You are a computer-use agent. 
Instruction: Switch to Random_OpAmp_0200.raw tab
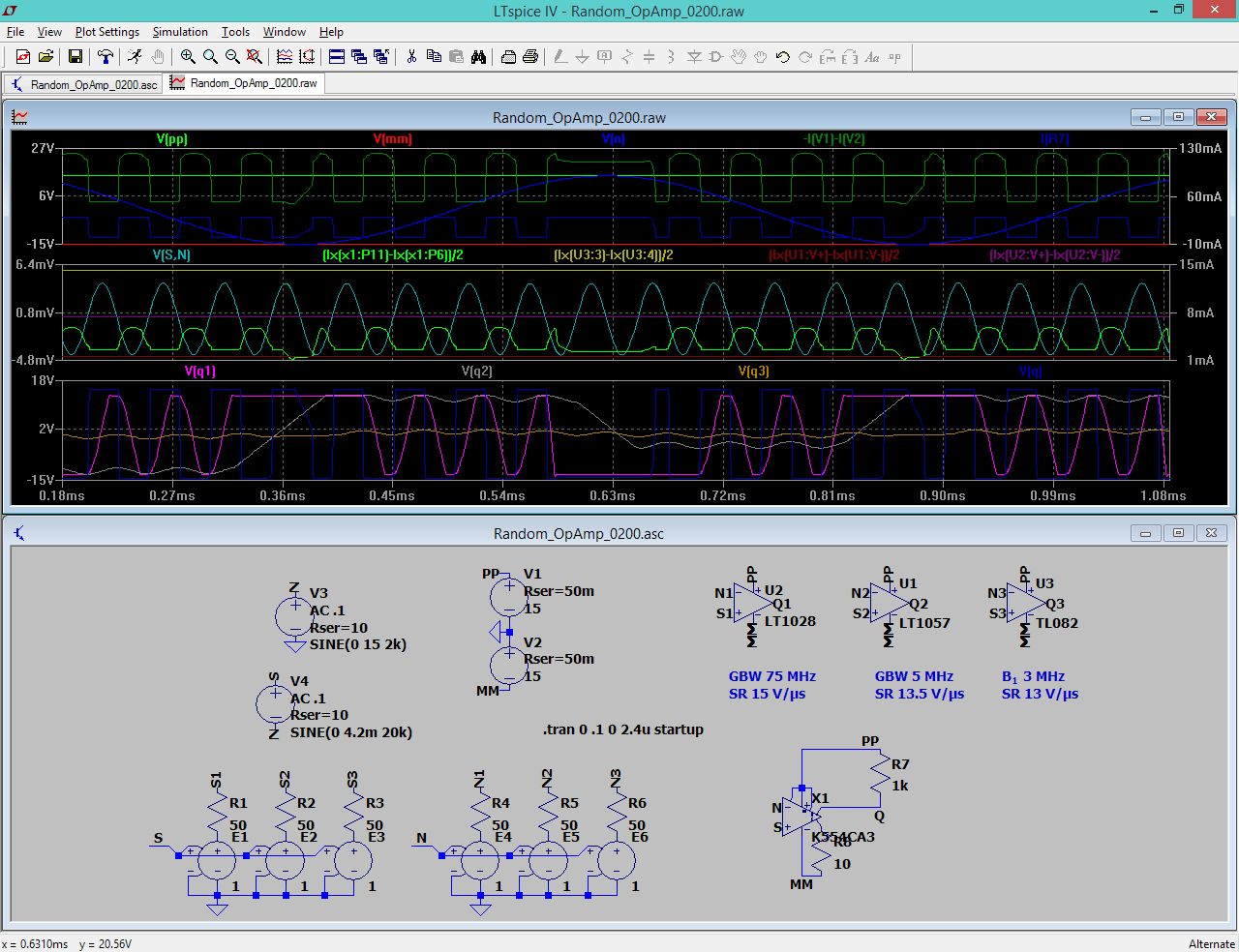(244, 83)
